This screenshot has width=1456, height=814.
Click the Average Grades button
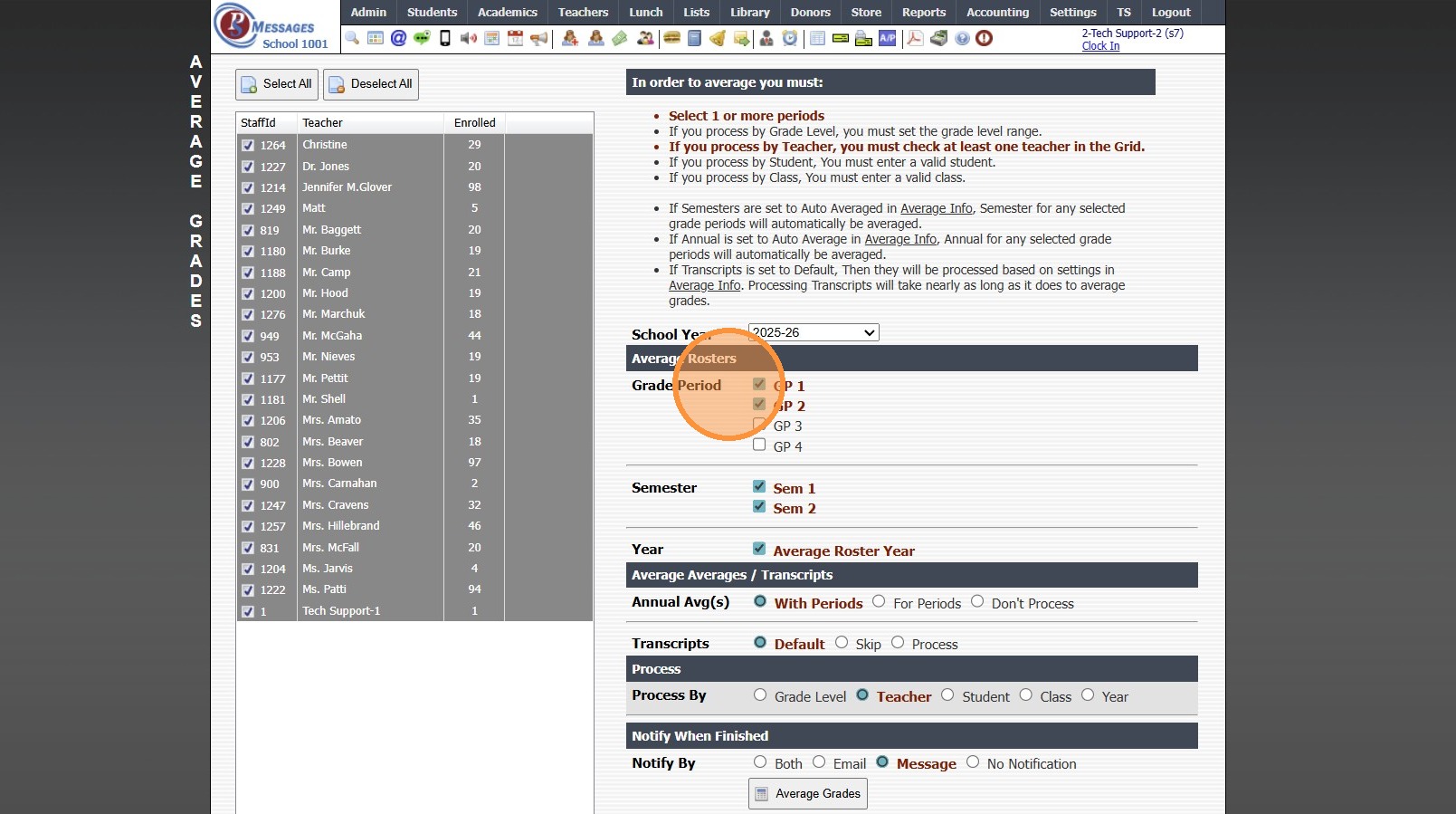(x=808, y=794)
